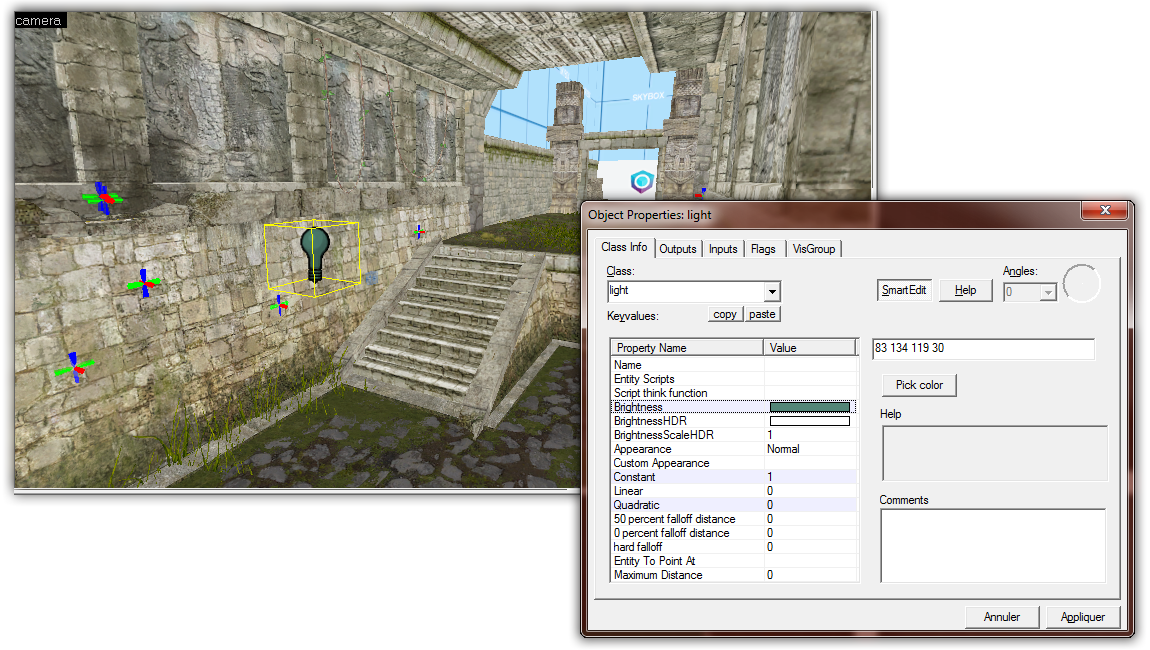Click inside the Comments text box
Image resolution: width=1150 pixels, height=650 pixels.
pyautogui.click(x=992, y=545)
